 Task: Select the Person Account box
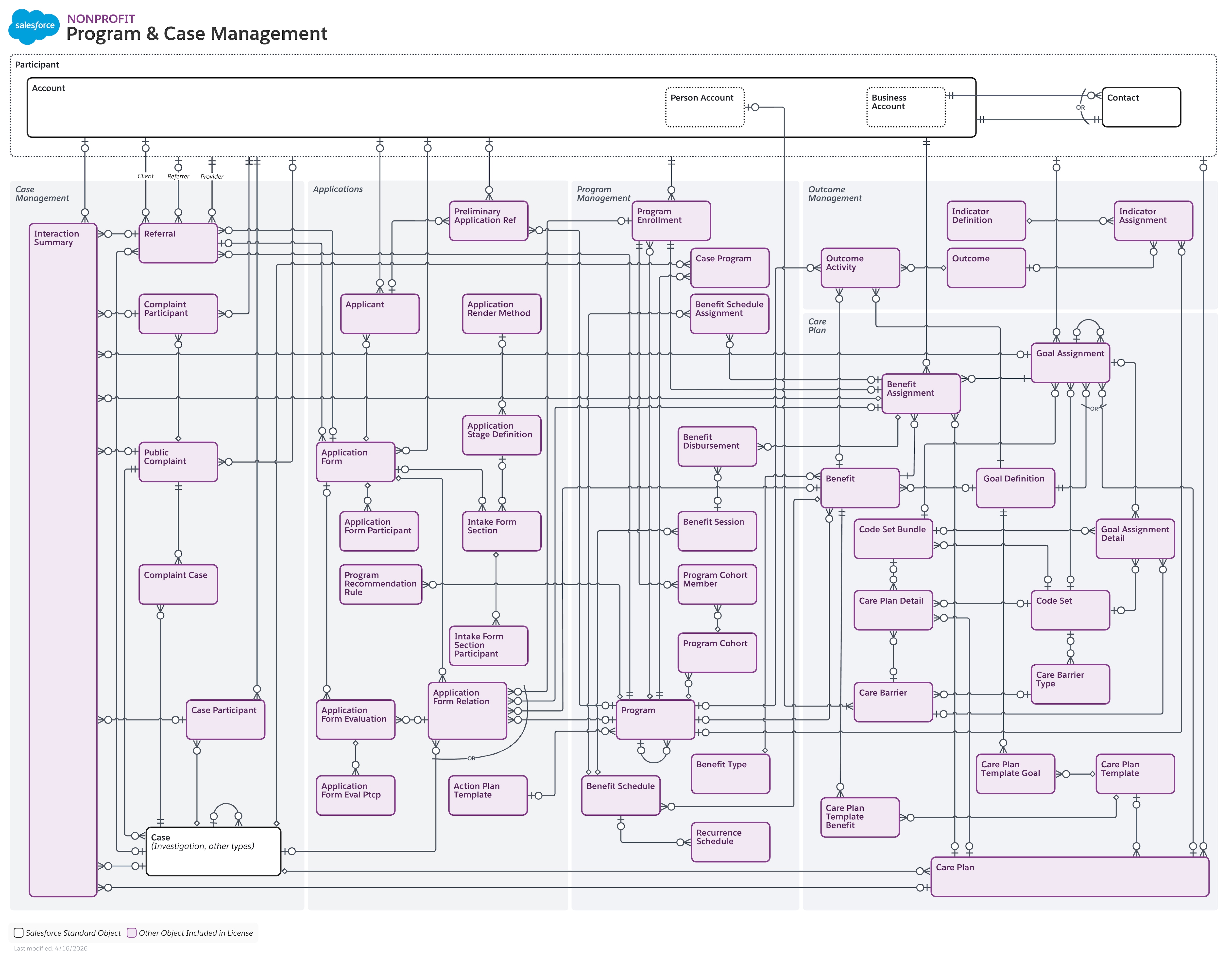point(704,107)
